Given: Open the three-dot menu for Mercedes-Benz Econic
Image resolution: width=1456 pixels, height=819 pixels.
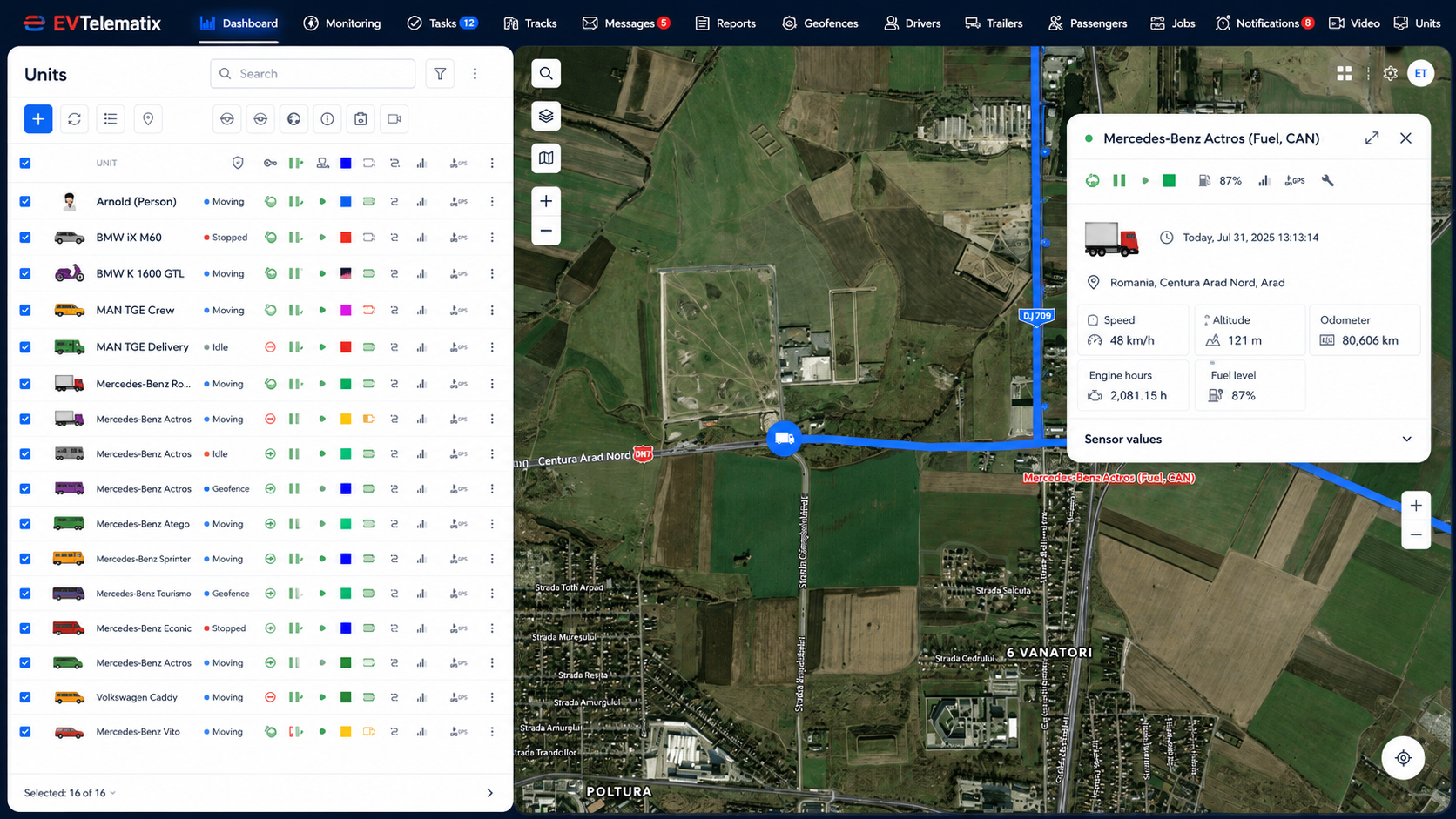Looking at the screenshot, I should click(x=492, y=628).
